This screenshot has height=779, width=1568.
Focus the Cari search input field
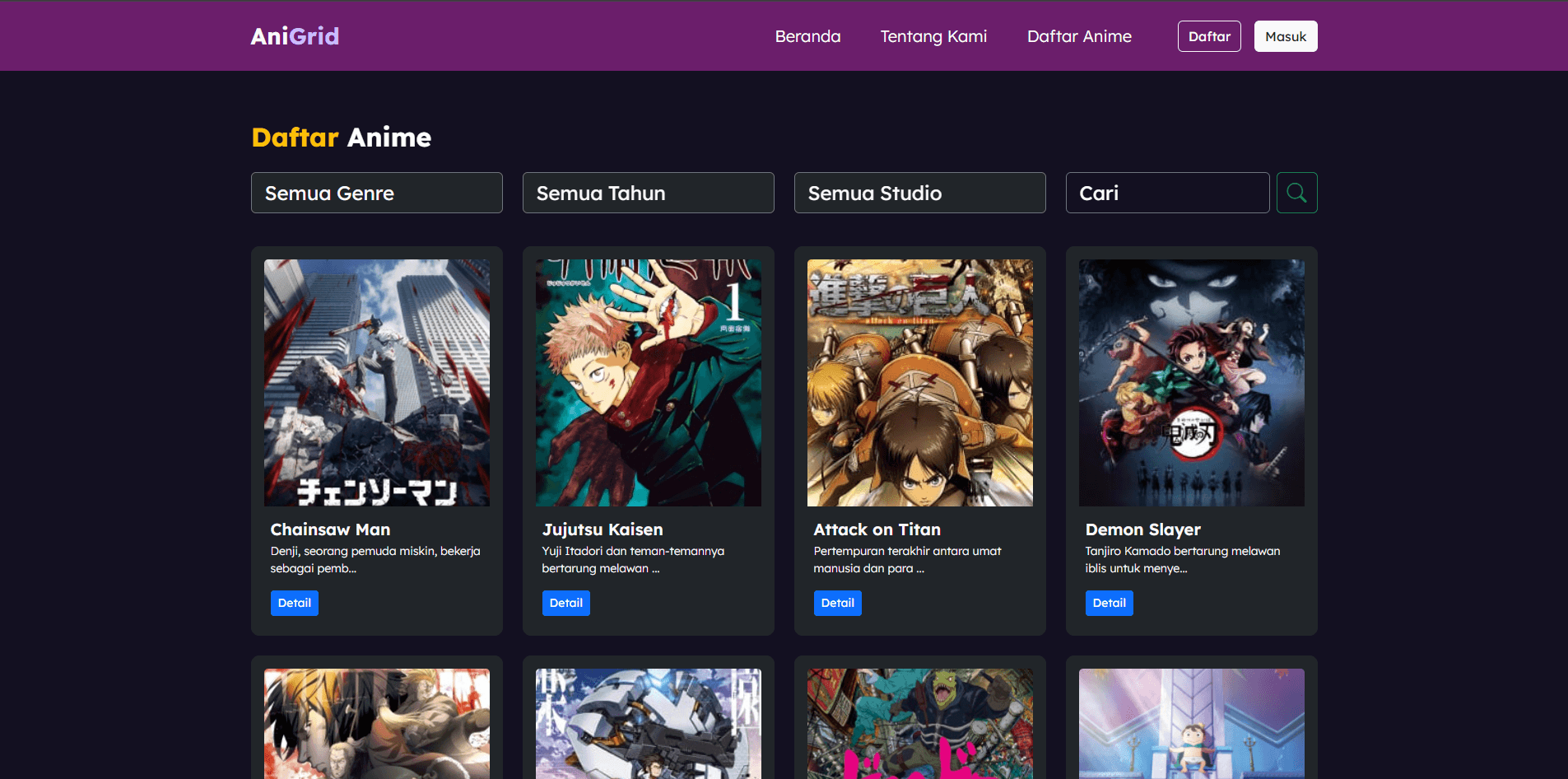(x=1167, y=193)
